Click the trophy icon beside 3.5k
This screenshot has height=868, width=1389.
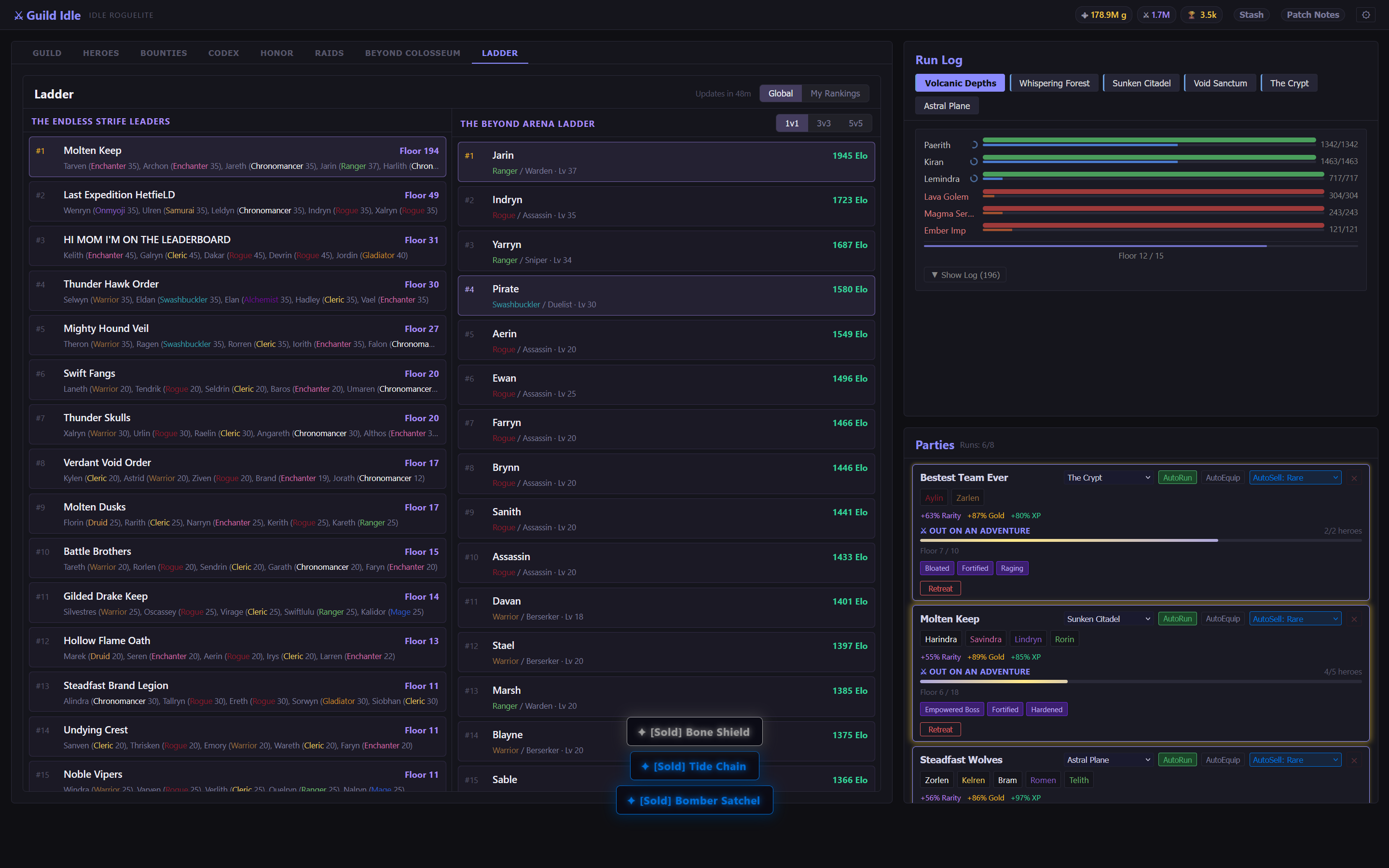point(1192,15)
